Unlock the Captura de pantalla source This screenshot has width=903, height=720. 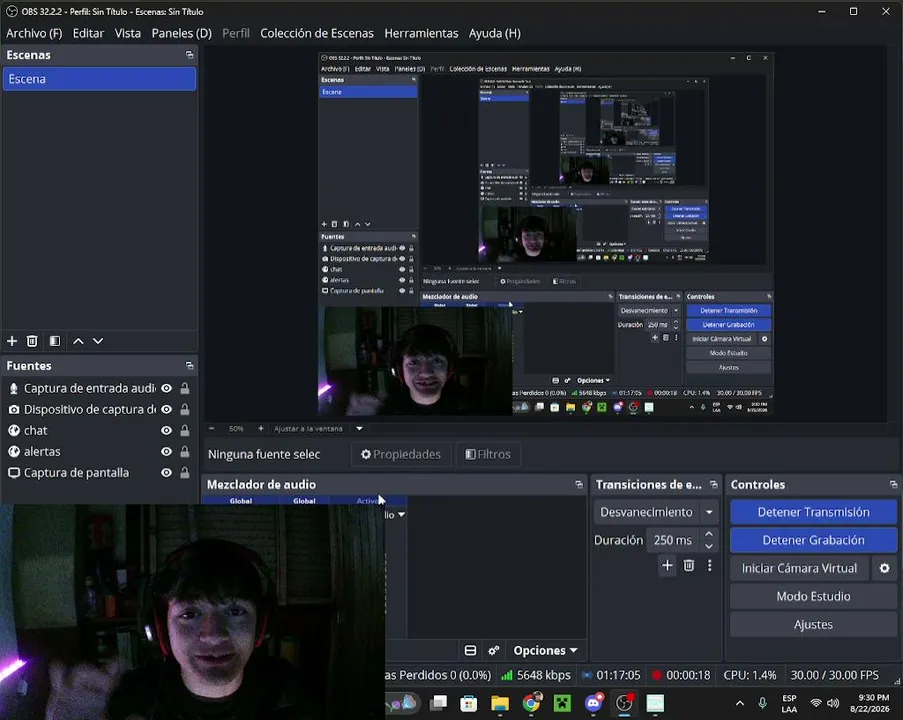click(185, 473)
